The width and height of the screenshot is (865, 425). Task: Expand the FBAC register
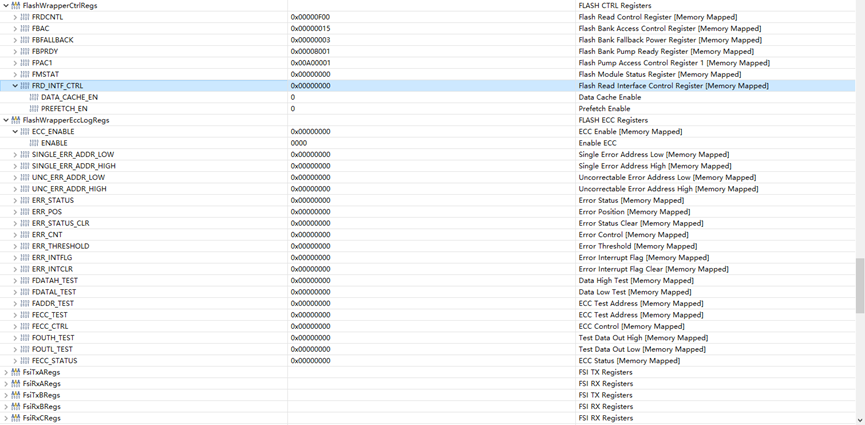point(15,29)
